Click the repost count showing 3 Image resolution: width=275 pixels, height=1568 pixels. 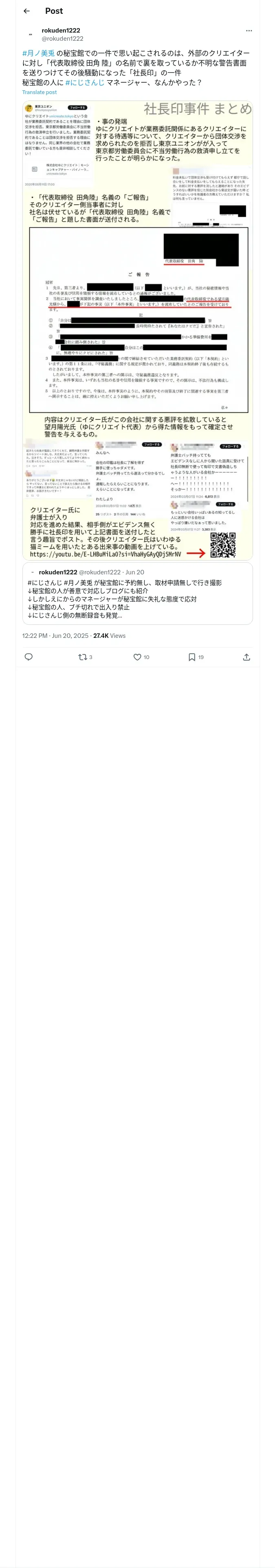(x=91, y=657)
